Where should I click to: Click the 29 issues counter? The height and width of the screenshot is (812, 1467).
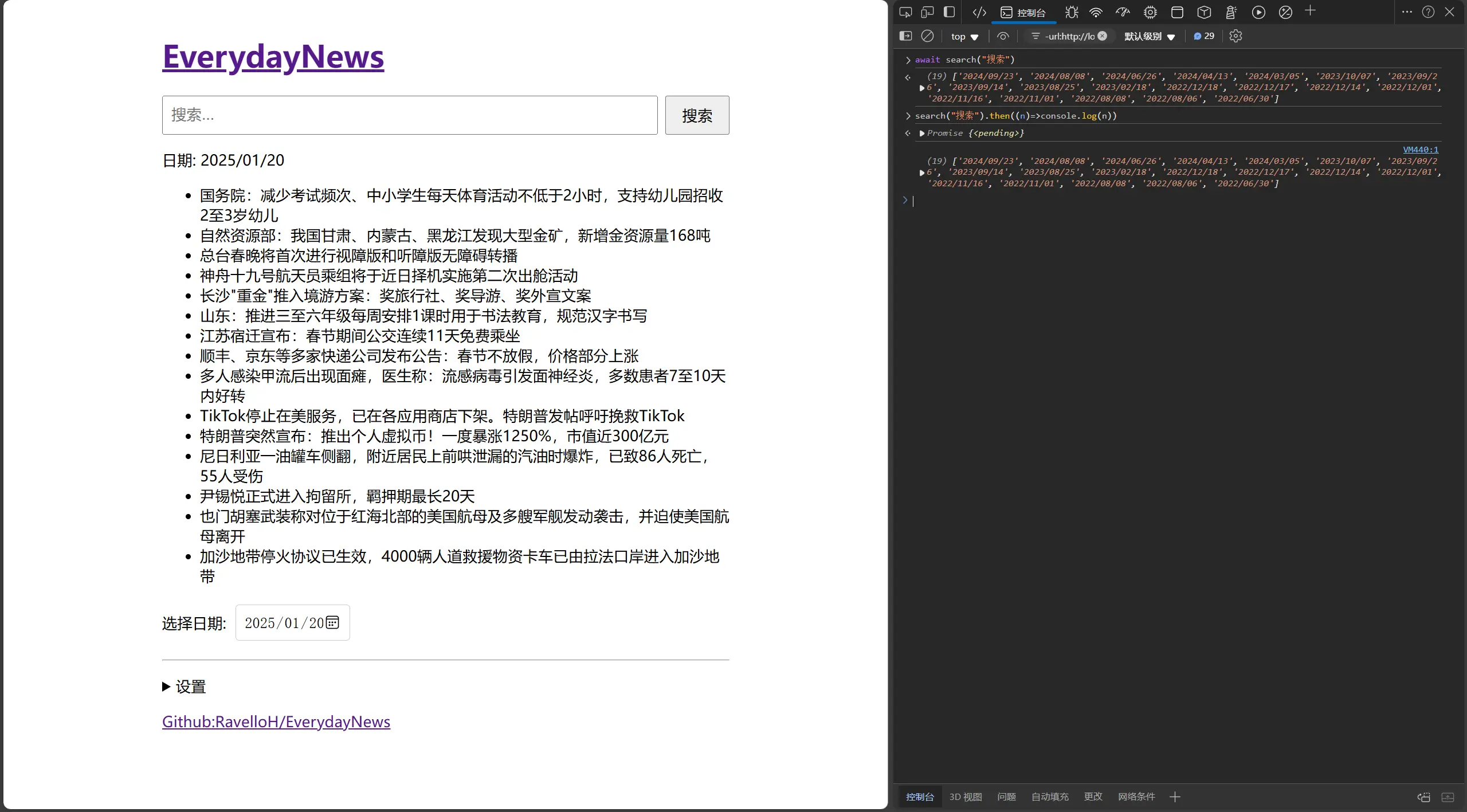(1204, 36)
